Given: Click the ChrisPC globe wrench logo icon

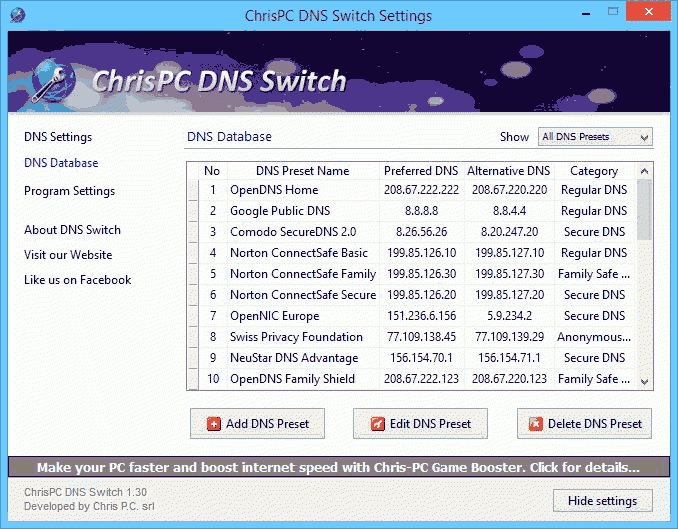Looking at the screenshot, I should 50,79.
